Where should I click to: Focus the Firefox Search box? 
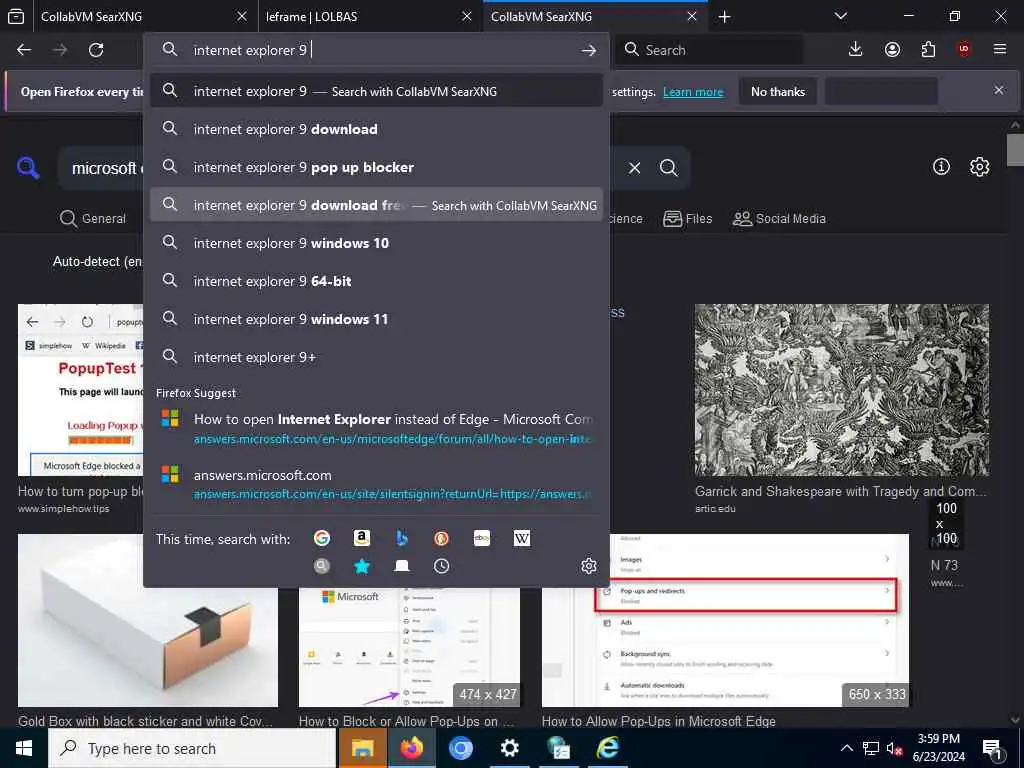710,50
